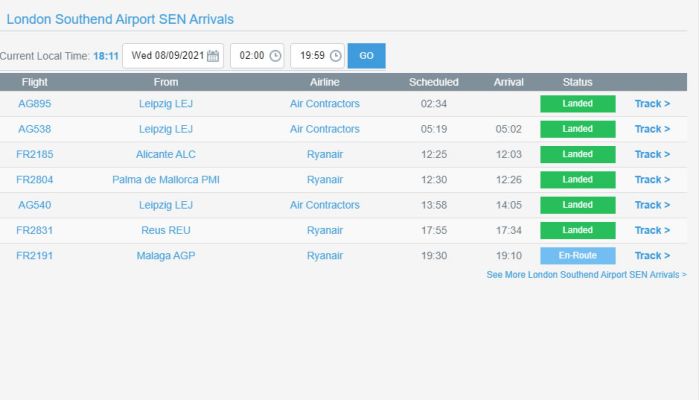The width and height of the screenshot is (700, 400).
Task: Open Air Contractors link for AG540
Action: (324, 205)
